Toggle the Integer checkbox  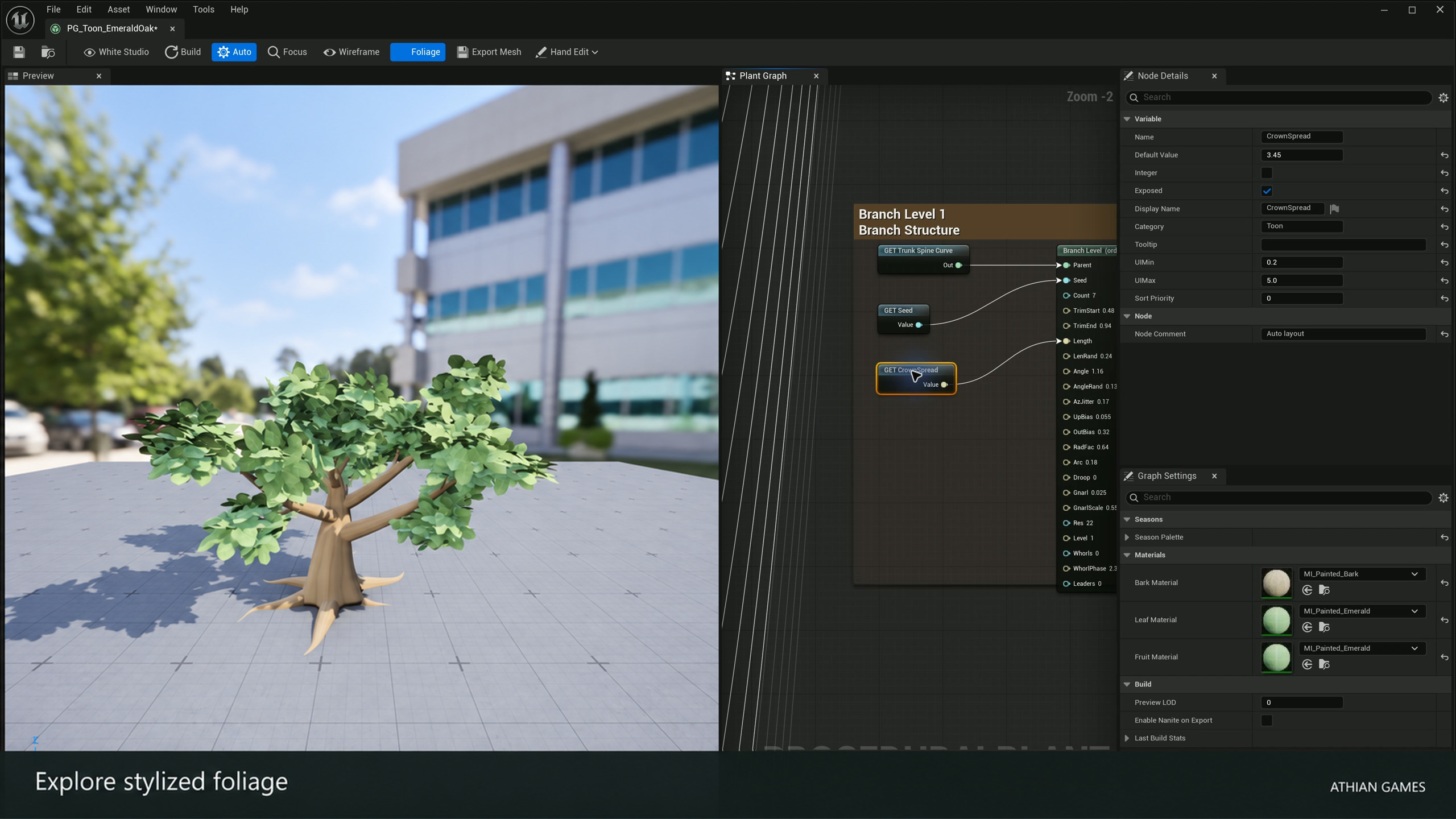click(1267, 173)
